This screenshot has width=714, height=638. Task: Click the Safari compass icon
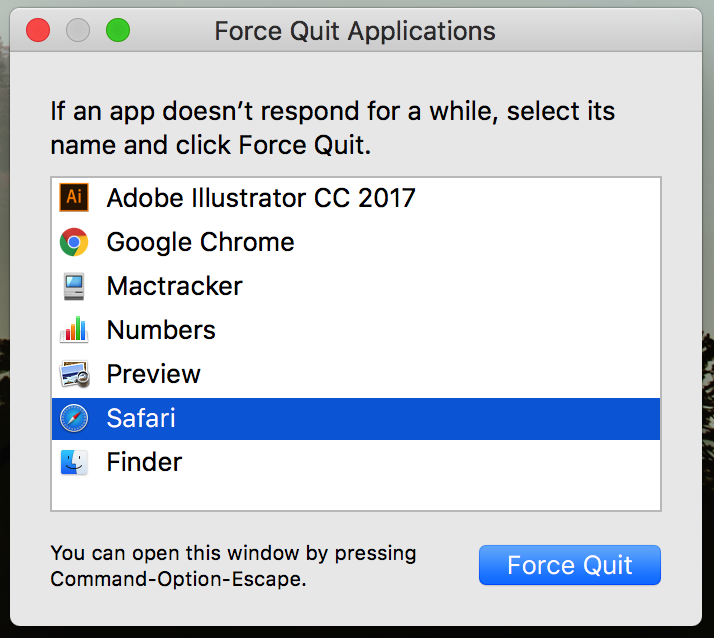[x=74, y=418]
